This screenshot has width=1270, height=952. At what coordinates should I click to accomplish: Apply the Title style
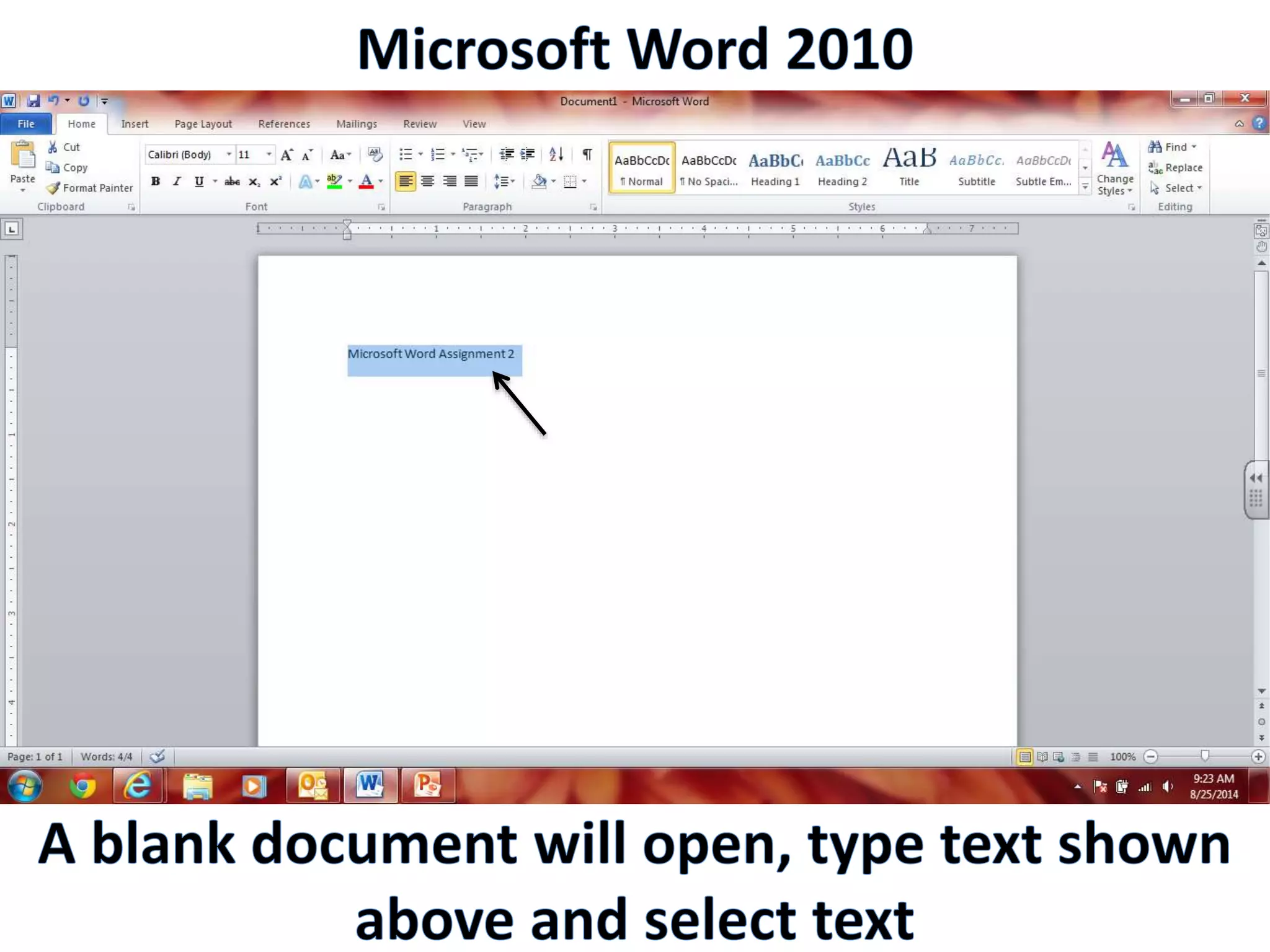(909, 169)
